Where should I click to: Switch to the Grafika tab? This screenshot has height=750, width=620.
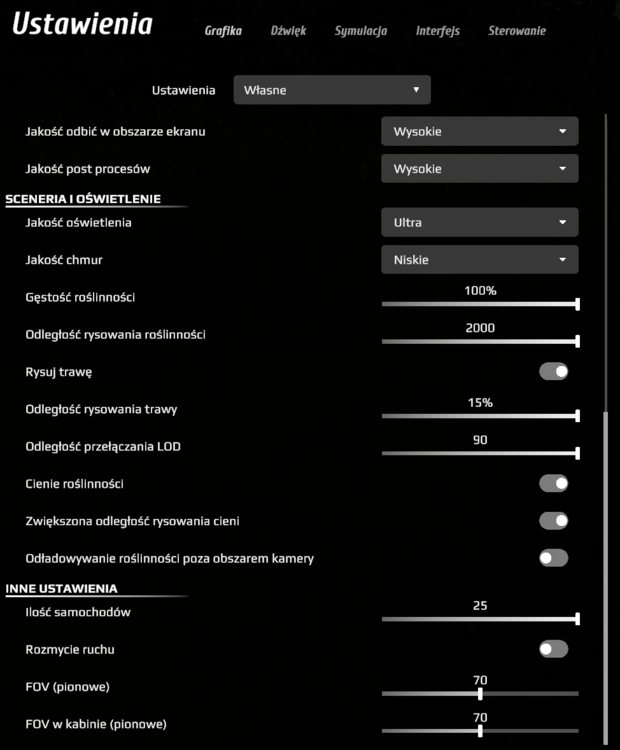pyautogui.click(x=223, y=31)
